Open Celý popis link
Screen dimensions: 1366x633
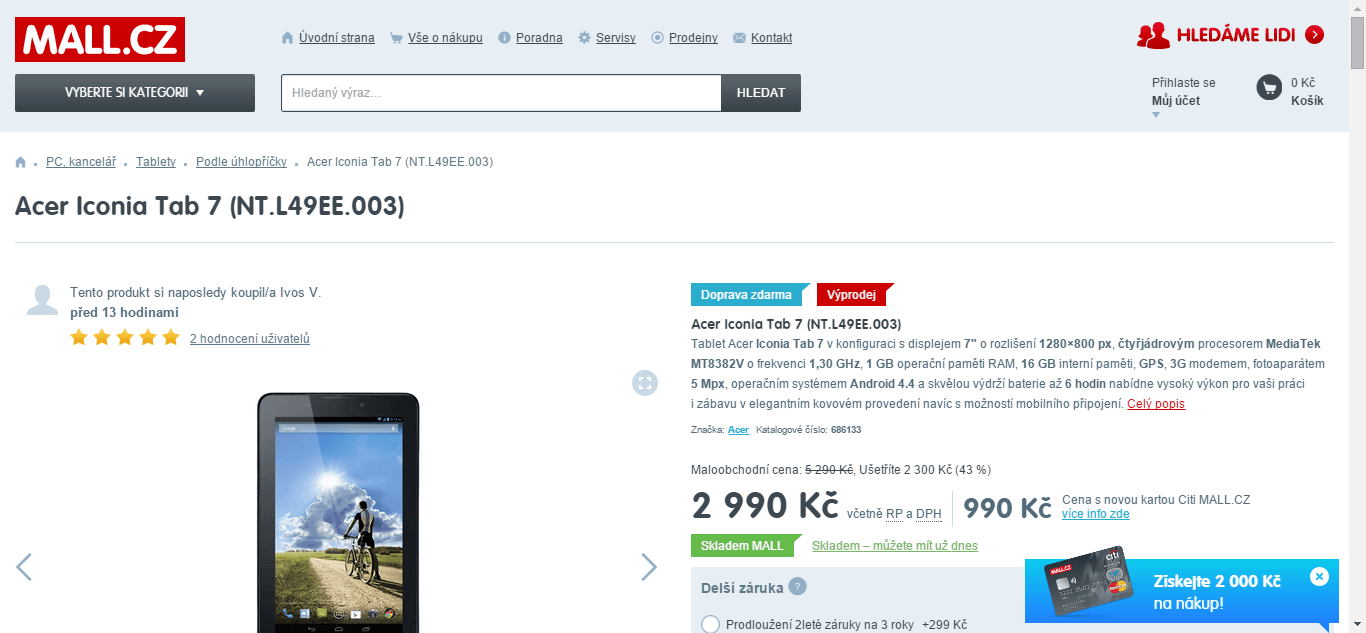[1156, 404]
